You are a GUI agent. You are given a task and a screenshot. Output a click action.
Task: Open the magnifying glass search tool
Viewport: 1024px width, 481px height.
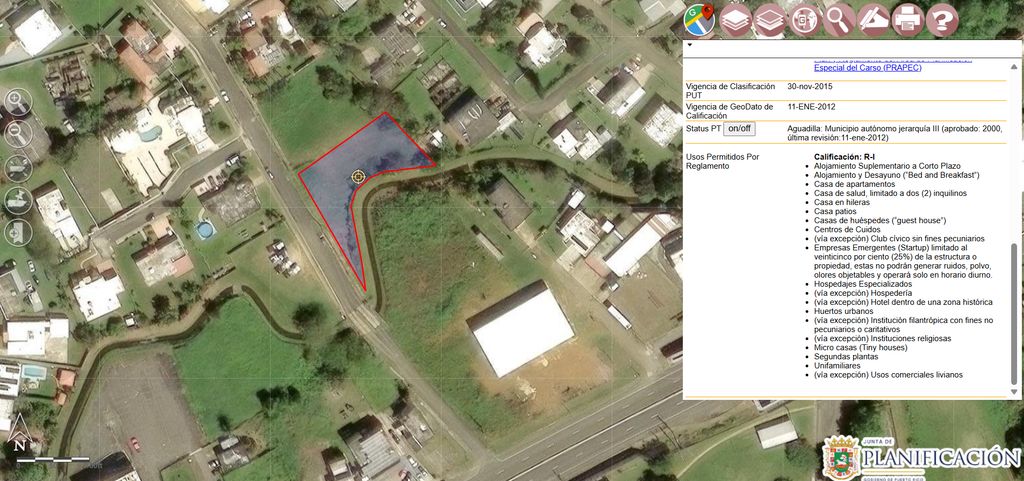[x=839, y=18]
